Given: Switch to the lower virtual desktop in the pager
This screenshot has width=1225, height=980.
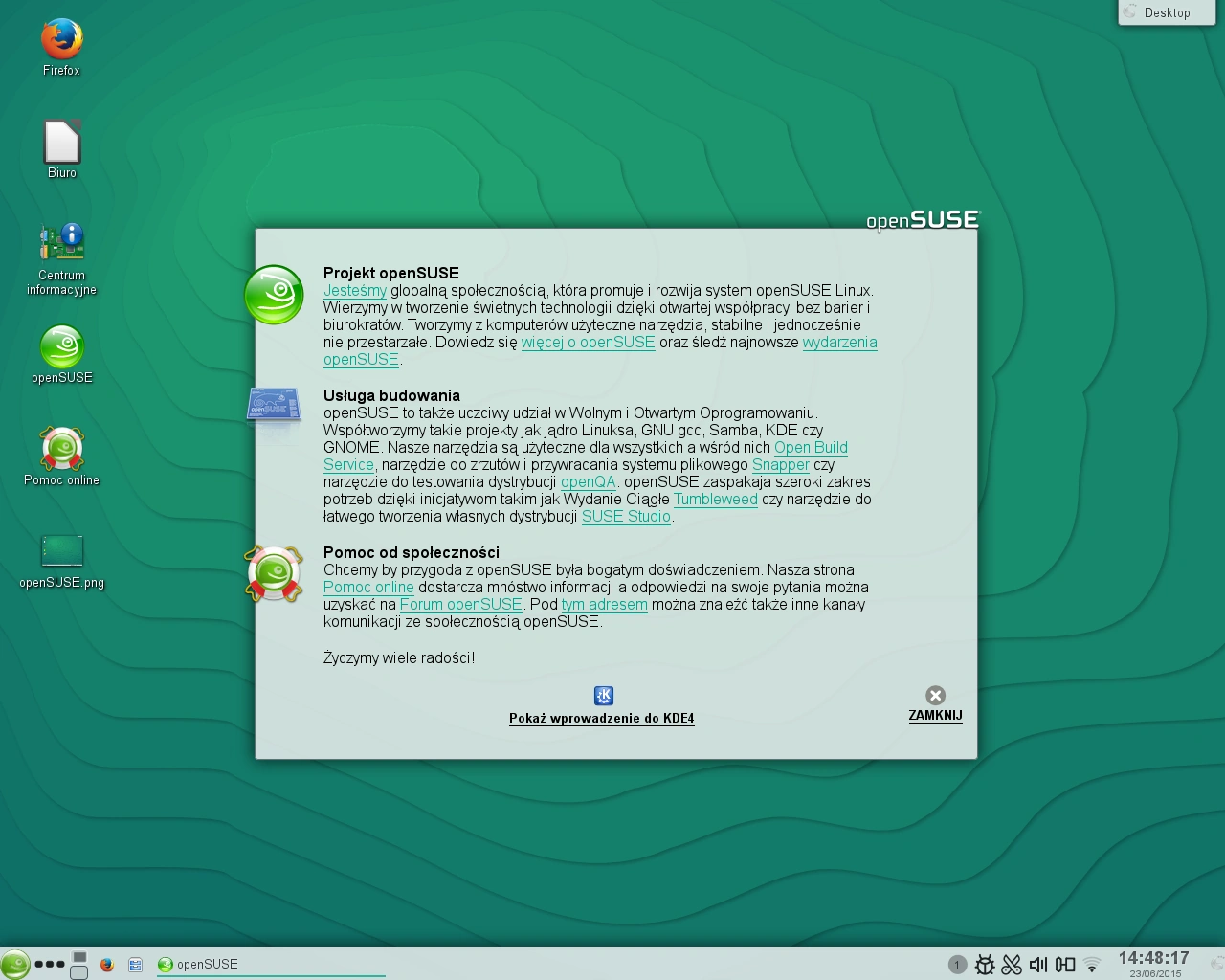Looking at the screenshot, I should [79, 972].
